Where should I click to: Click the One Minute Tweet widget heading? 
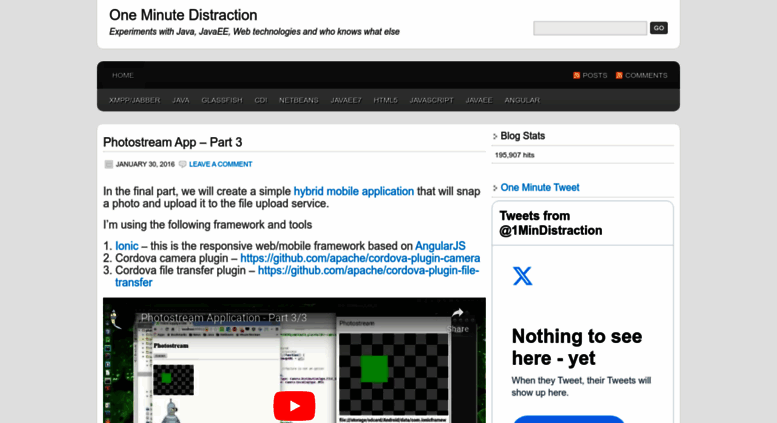[x=540, y=188]
